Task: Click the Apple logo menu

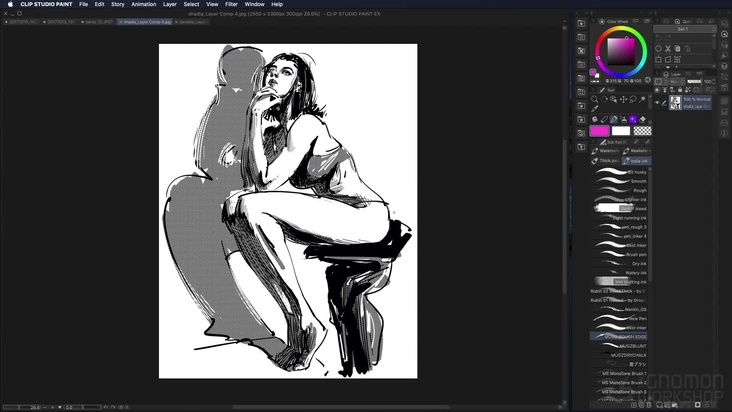Action: [10, 4]
